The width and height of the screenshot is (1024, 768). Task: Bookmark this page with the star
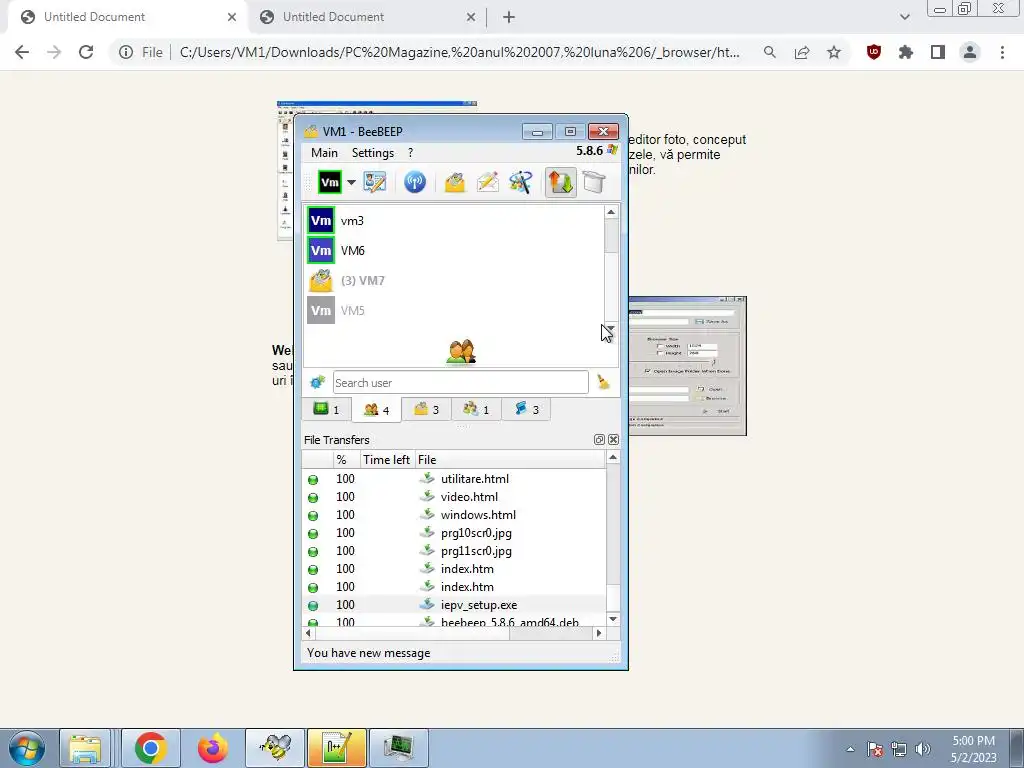coord(834,52)
